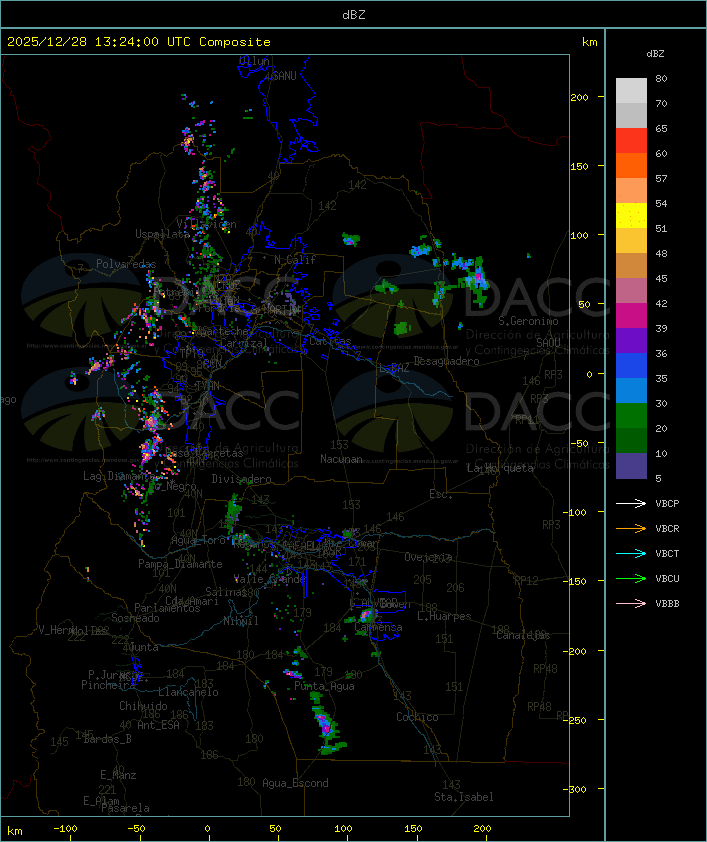
Task: Click the E_Manz place label
Action: pos(118,775)
